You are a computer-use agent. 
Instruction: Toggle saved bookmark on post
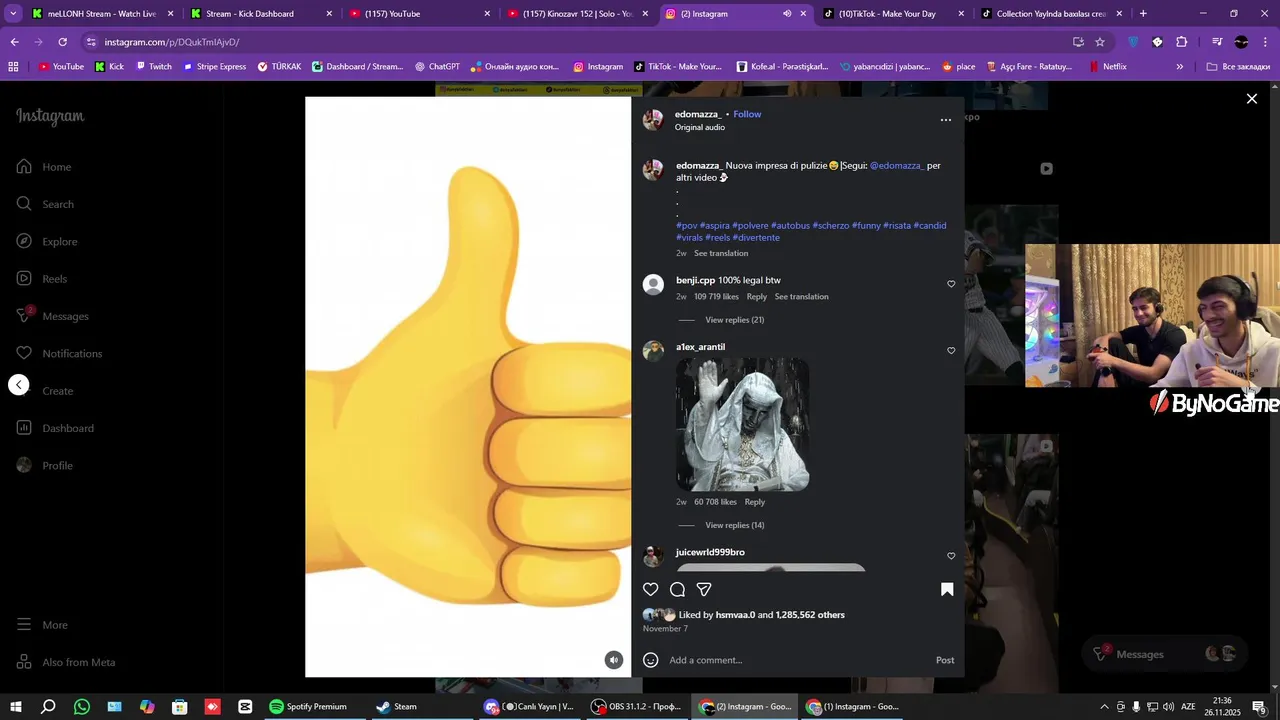pos(947,589)
